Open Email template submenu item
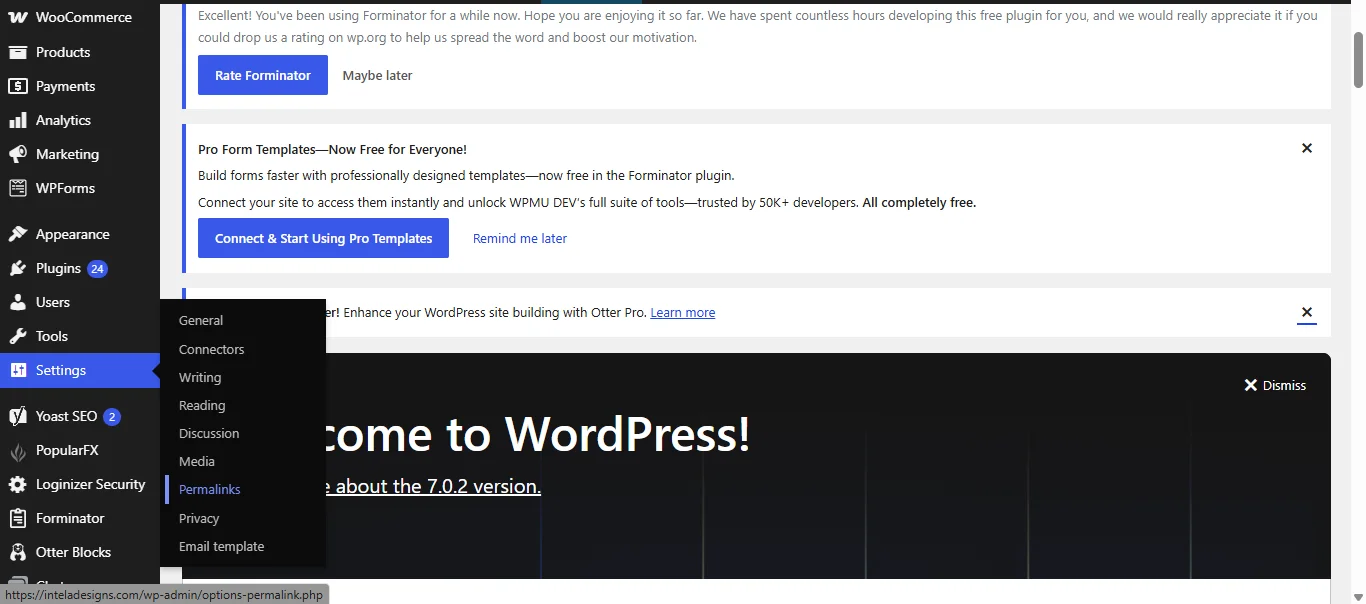 [x=222, y=546]
